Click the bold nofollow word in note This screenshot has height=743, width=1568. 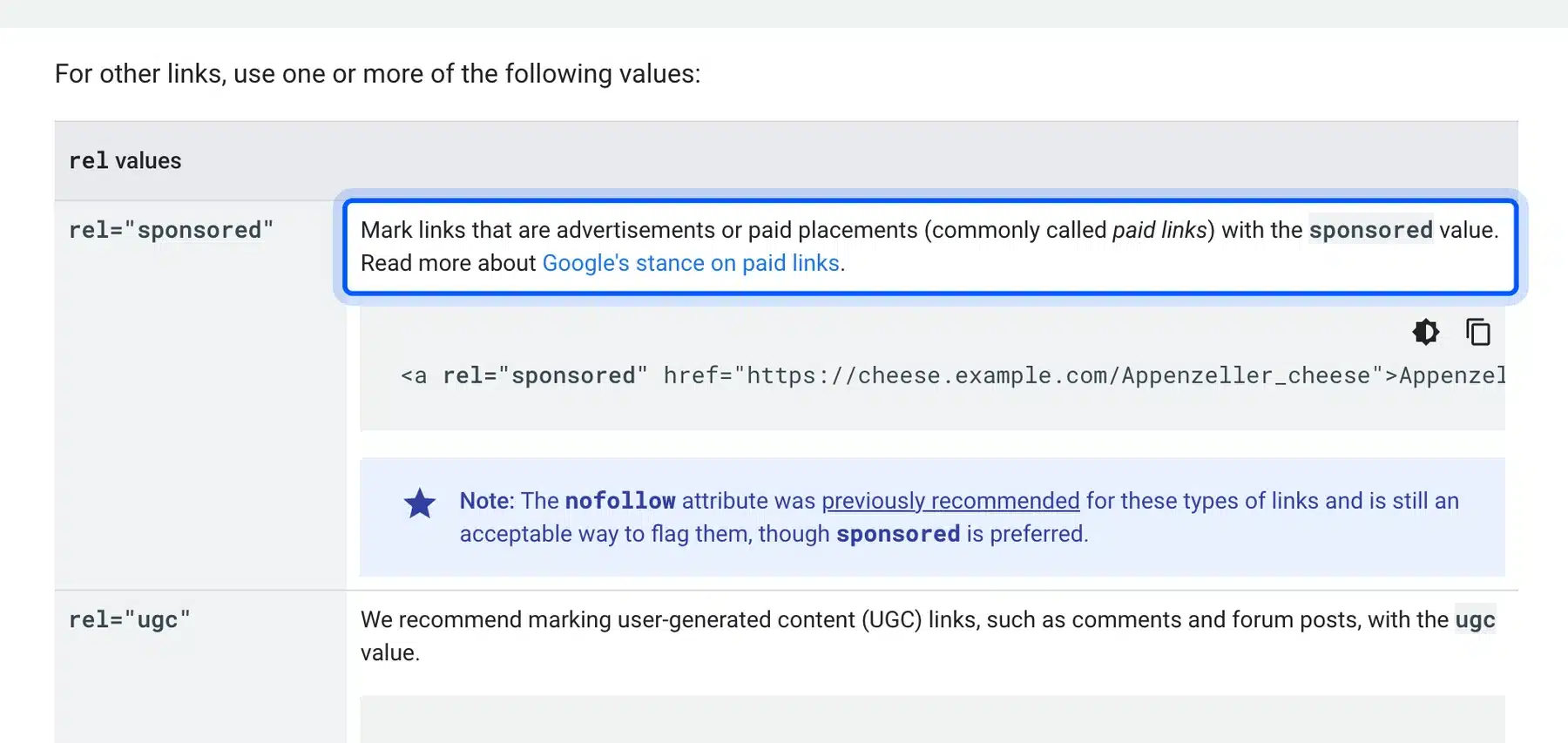click(620, 501)
